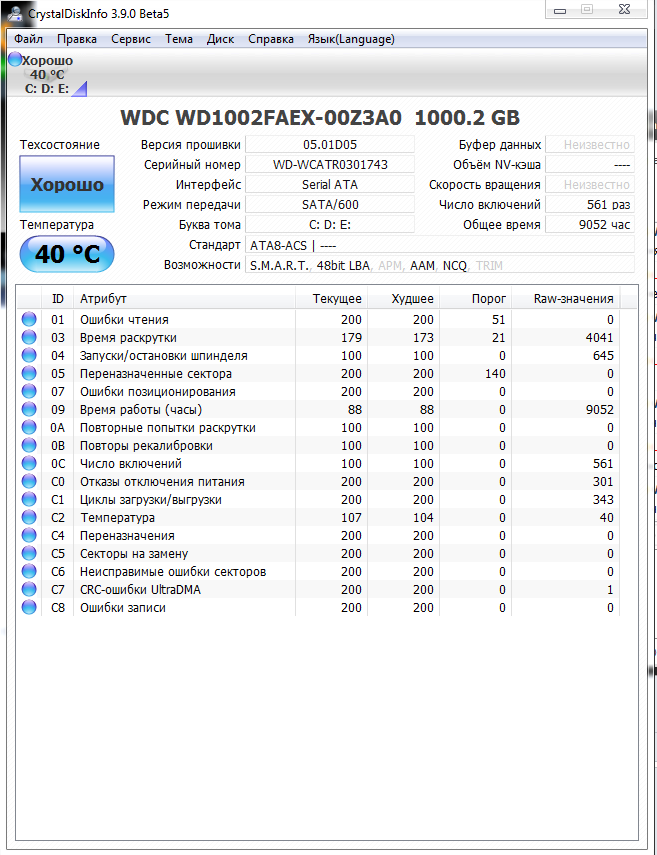The width and height of the screenshot is (657, 855).
Task: Open the Тема menu
Action: [x=179, y=39]
